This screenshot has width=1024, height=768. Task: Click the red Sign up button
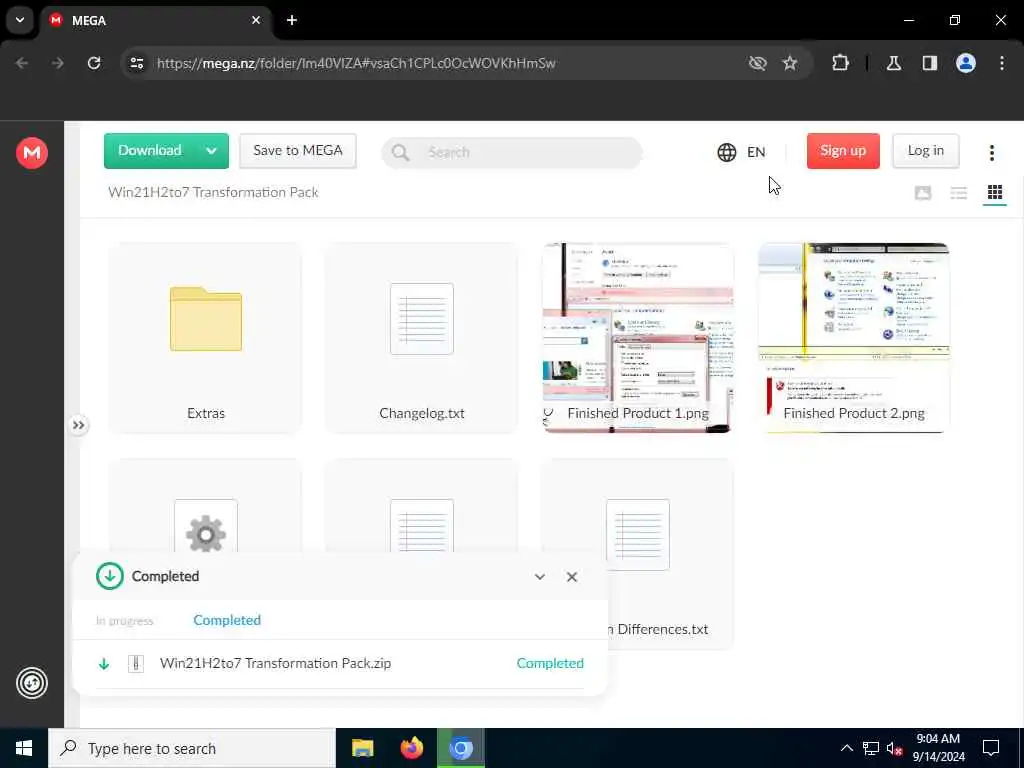[843, 151]
